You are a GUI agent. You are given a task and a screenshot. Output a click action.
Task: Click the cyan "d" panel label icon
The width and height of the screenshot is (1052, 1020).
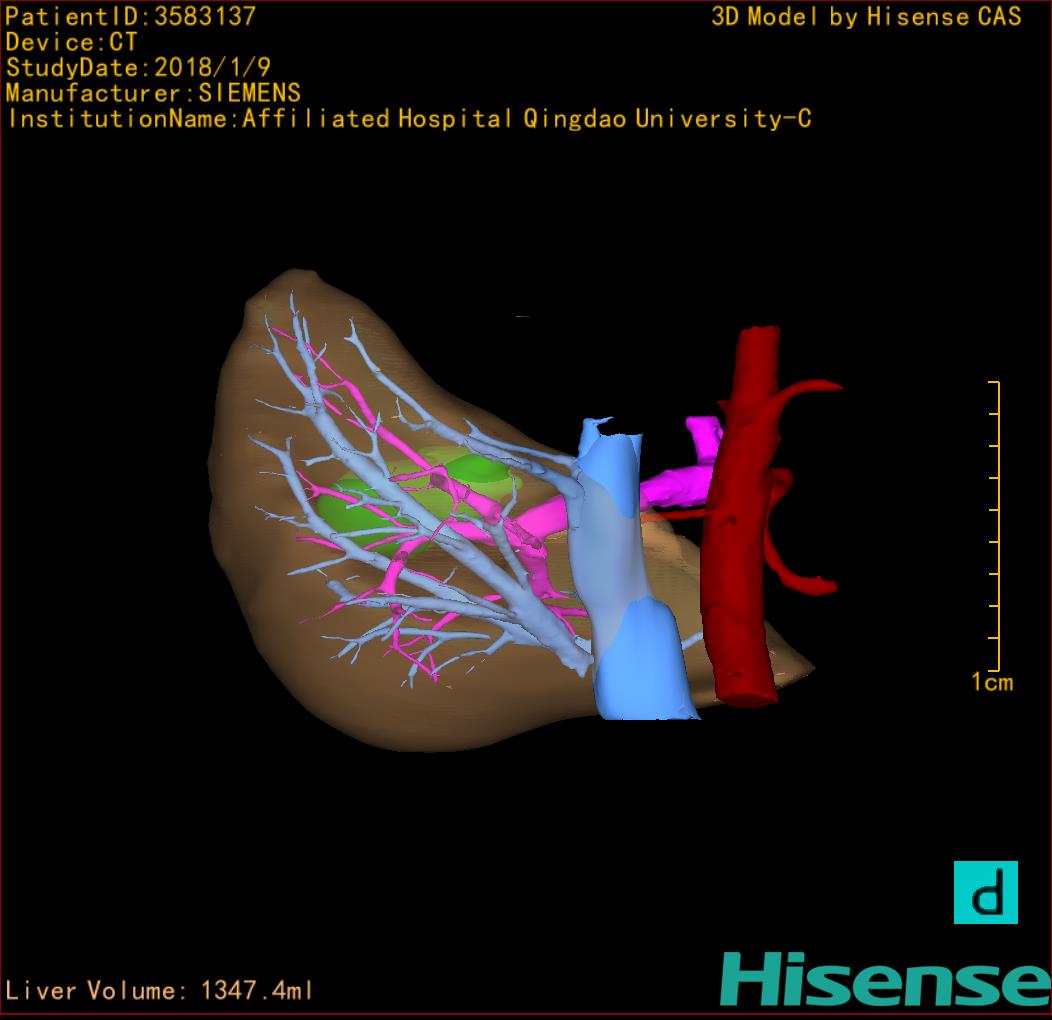985,892
